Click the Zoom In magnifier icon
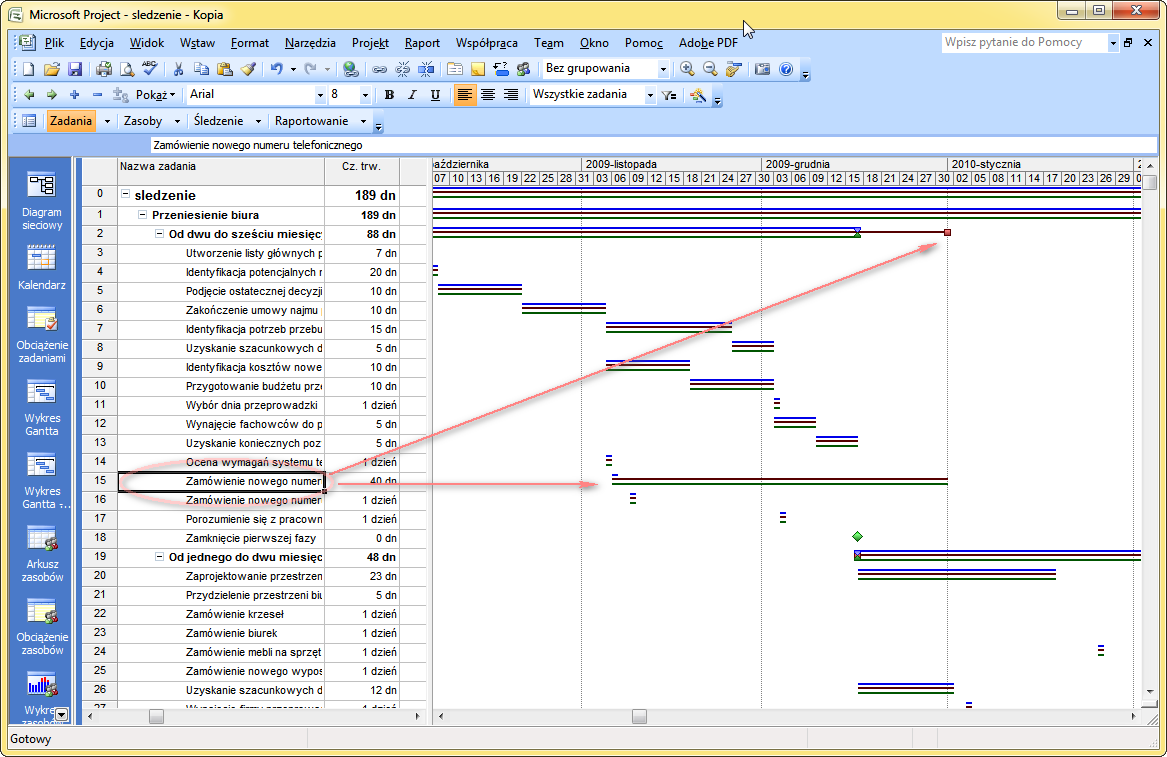The height and width of the screenshot is (757, 1167). coord(687,69)
